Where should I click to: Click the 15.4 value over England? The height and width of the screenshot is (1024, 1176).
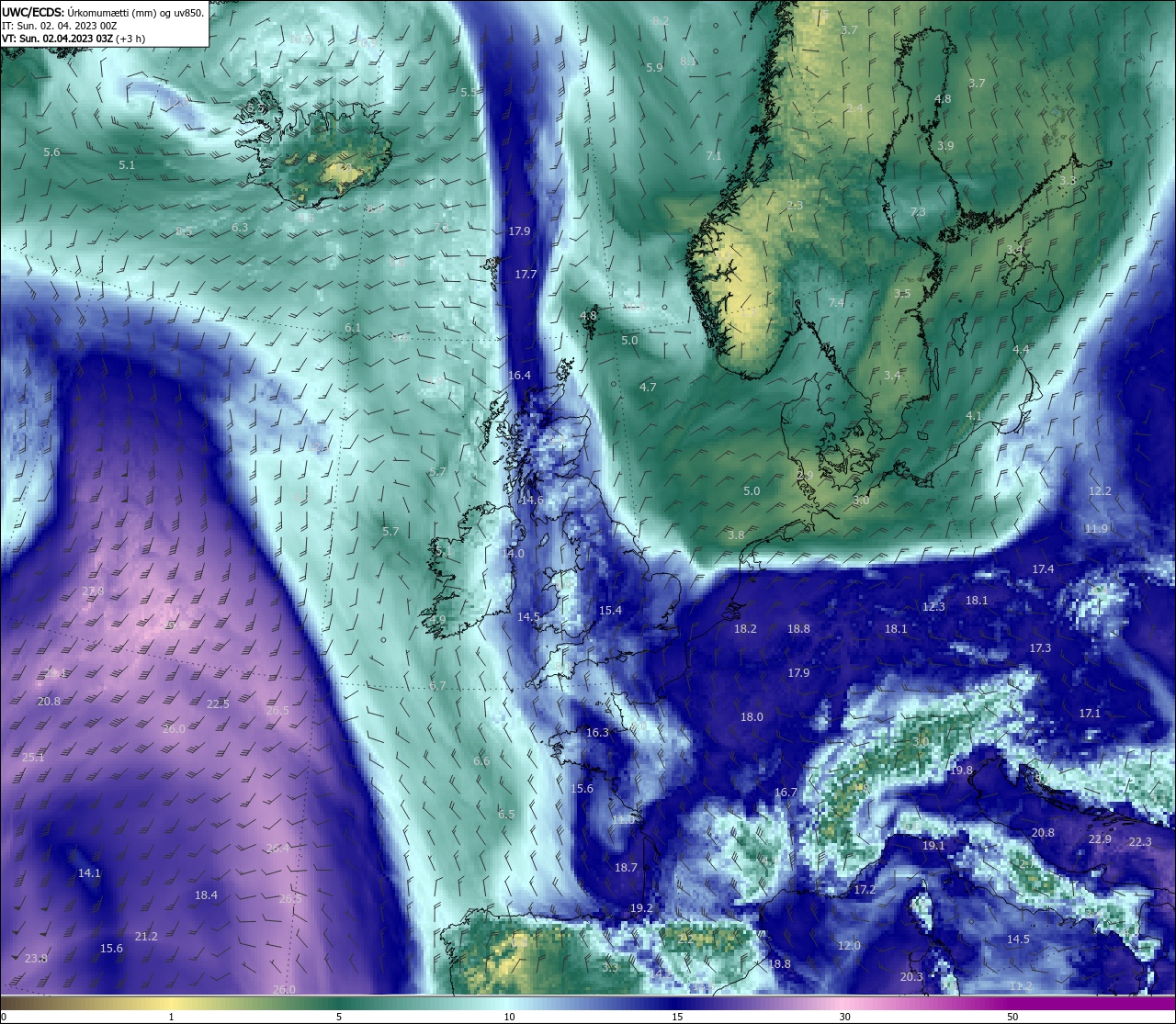[x=610, y=610]
